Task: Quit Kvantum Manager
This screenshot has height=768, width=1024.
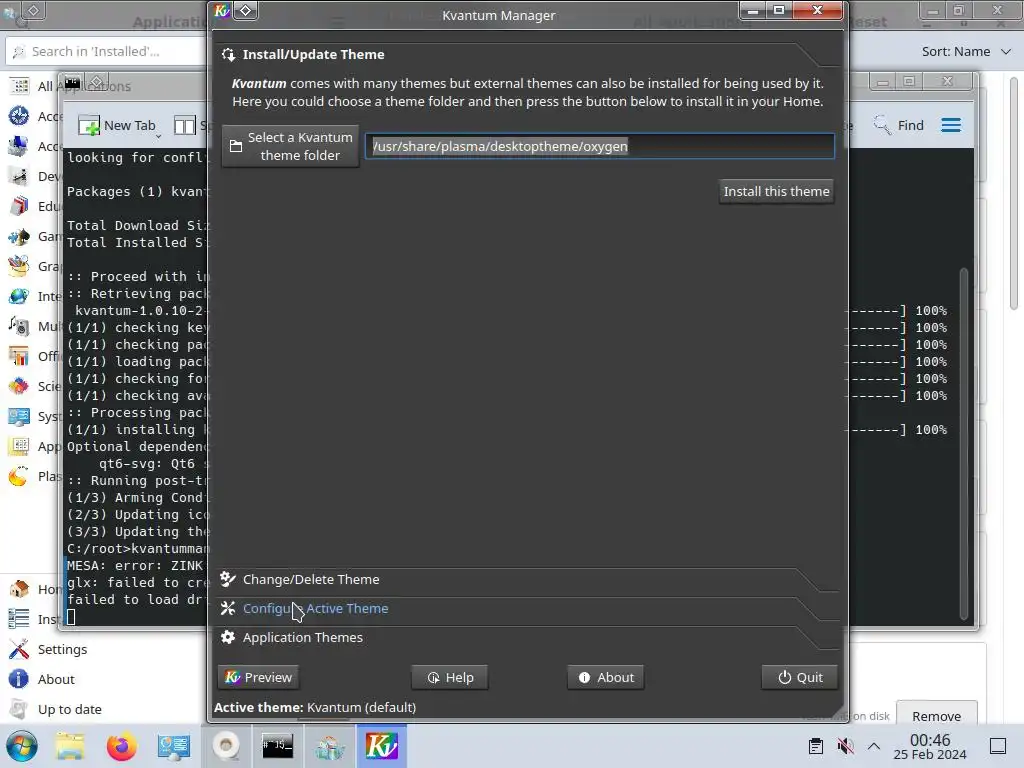Action: point(799,677)
